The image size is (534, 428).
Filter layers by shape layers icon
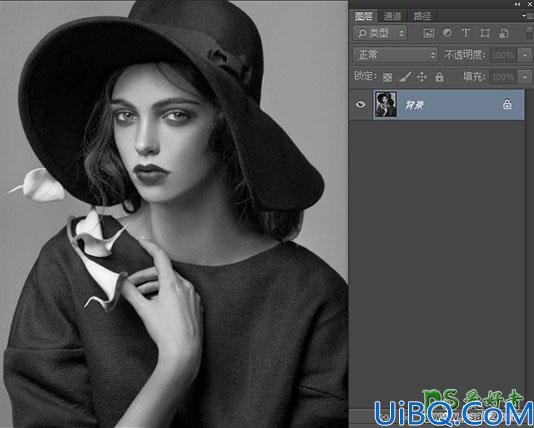pos(485,33)
